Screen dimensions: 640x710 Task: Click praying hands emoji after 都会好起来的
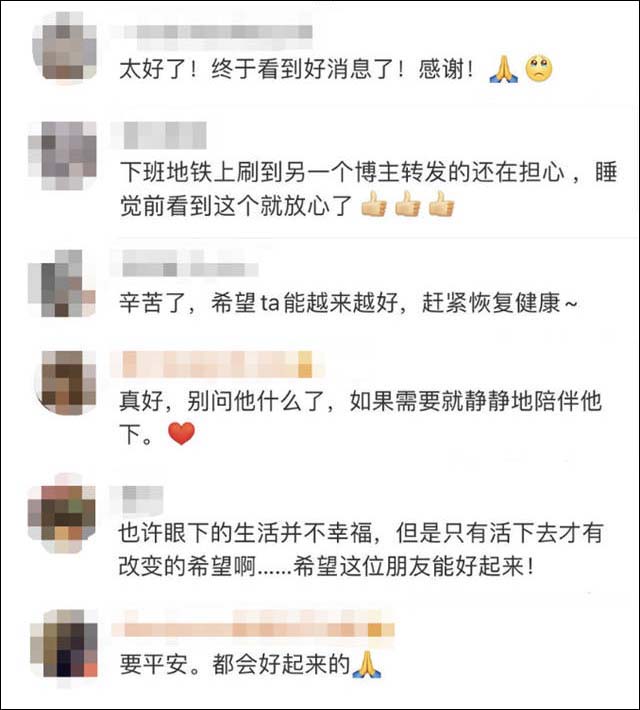coord(367,664)
